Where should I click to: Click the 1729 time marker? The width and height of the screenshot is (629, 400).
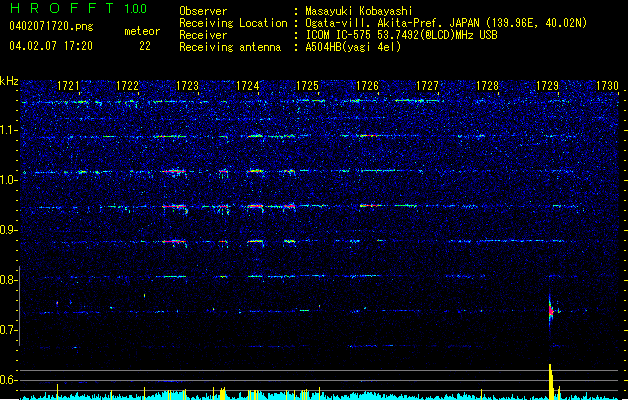(x=547, y=86)
